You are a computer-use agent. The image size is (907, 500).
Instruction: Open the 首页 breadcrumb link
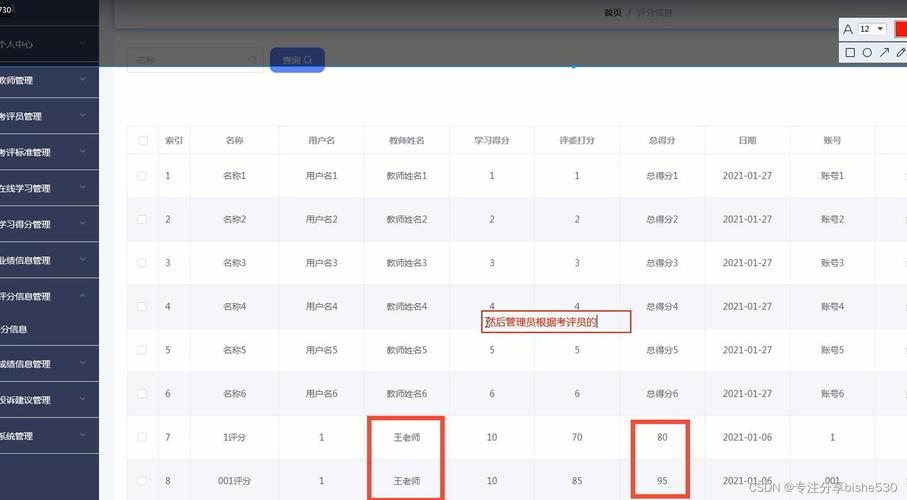tap(613, 12)
